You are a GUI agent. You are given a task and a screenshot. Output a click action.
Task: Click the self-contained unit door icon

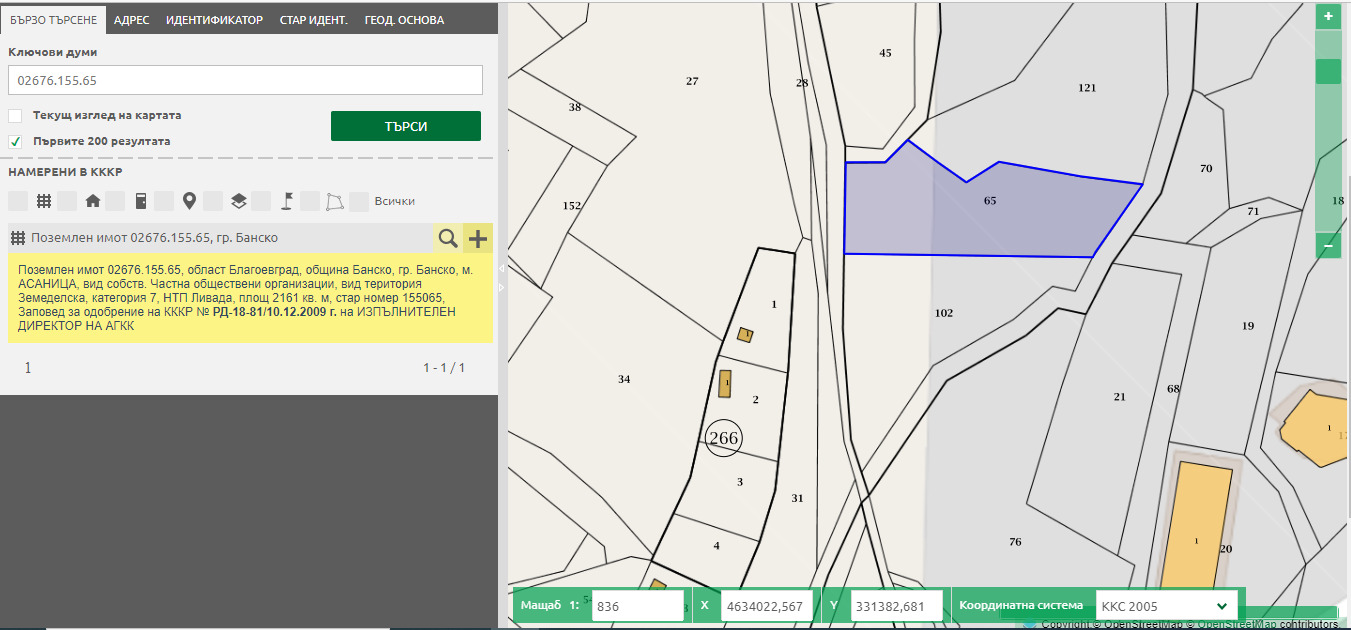(x=141, y=201)
